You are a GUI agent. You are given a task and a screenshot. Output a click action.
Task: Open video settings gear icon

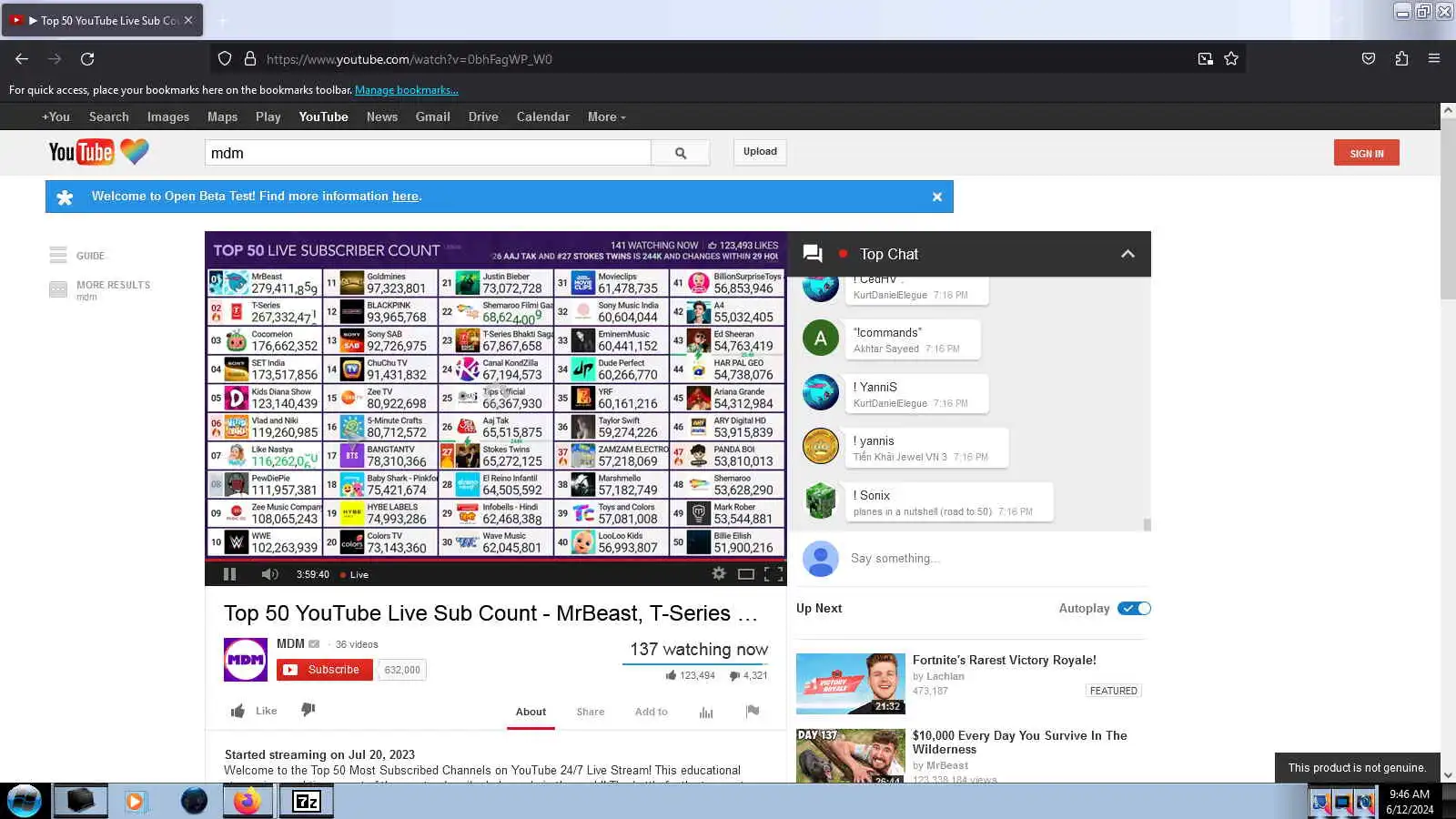click(x=719, y=573)
